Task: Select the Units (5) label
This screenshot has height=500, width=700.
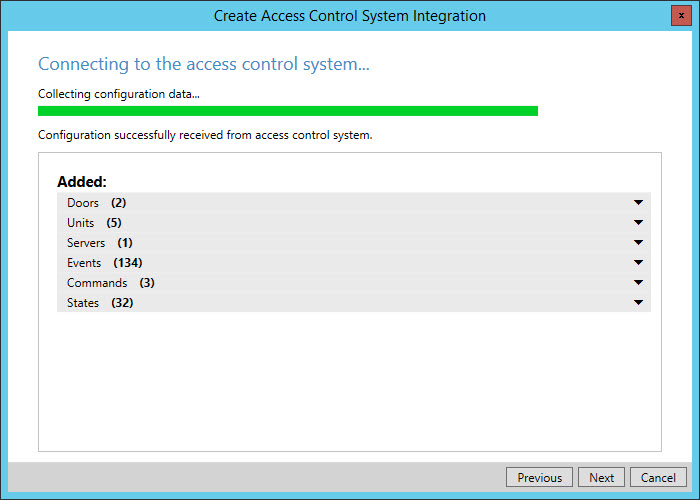Action: 94,223
